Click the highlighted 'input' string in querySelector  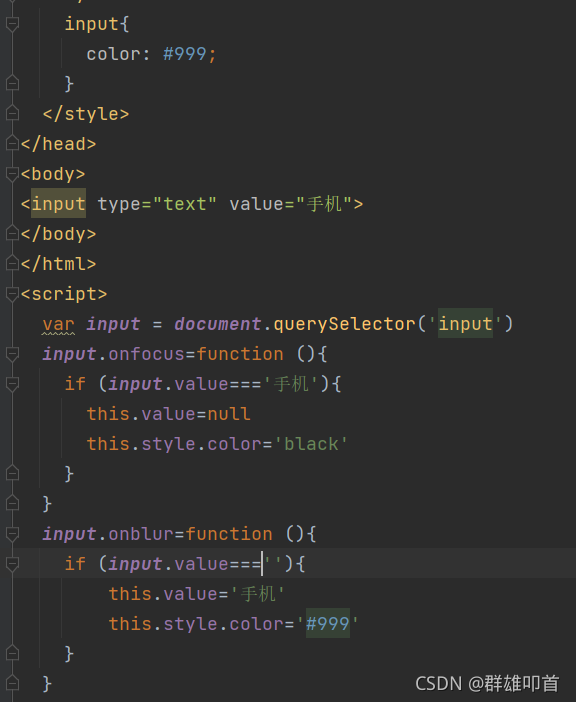coord(465,324)
